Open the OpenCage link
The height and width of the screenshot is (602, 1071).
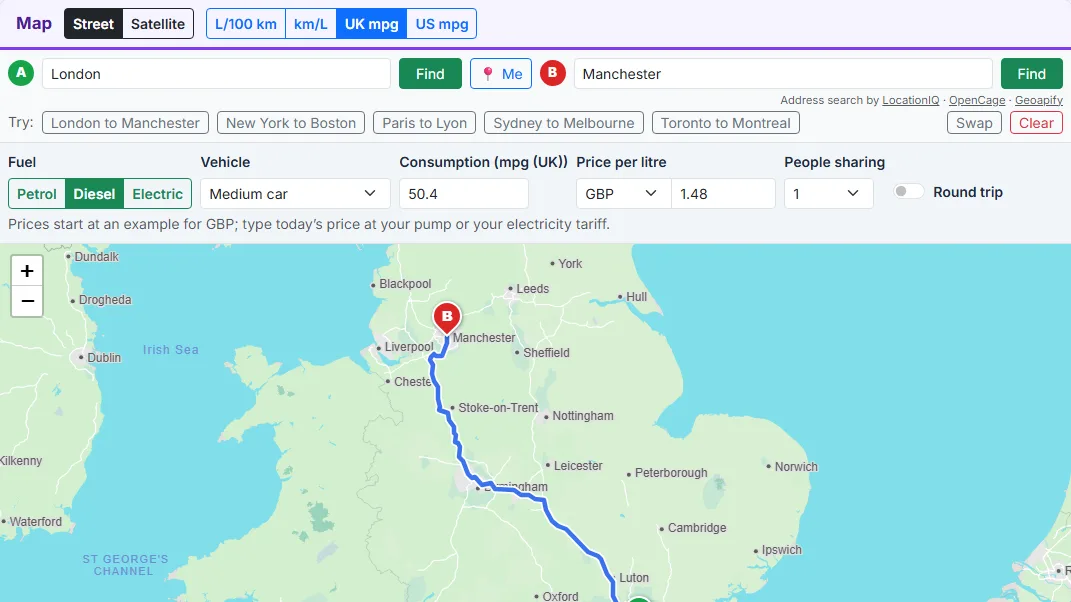(977, 100)
